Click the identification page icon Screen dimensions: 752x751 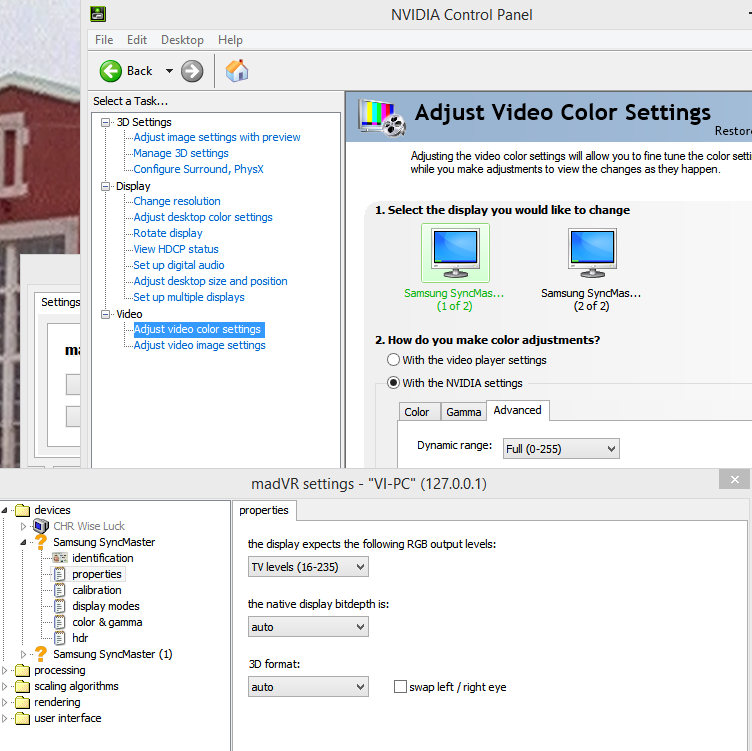click(x=60, y=558)
